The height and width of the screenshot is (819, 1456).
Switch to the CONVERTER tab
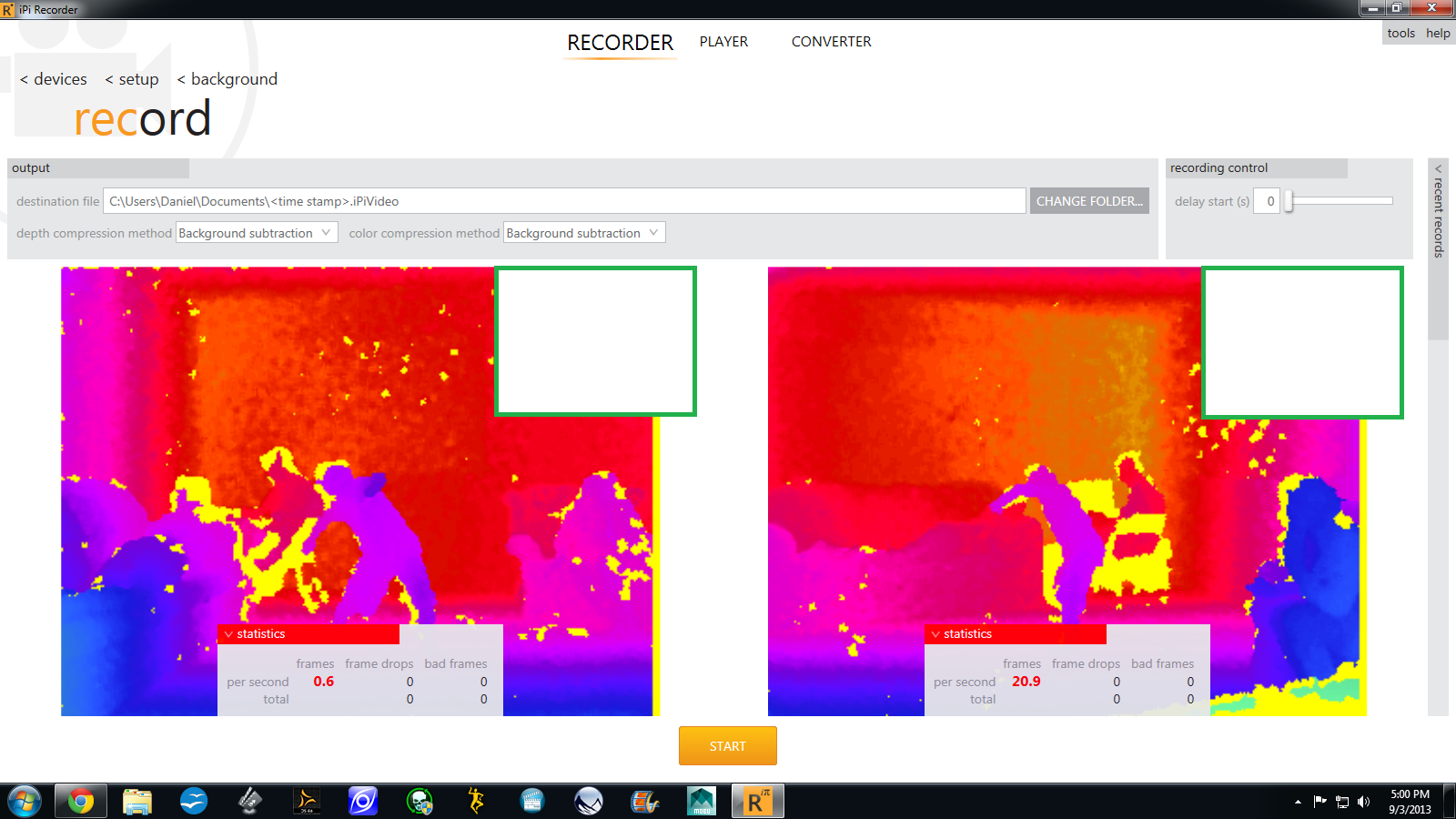point(831,42)
